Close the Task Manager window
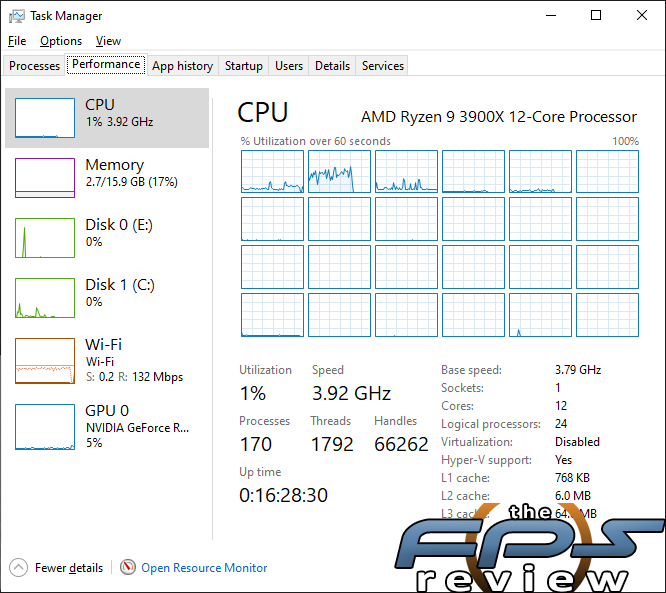666x593 pixels. coord(642,16)
